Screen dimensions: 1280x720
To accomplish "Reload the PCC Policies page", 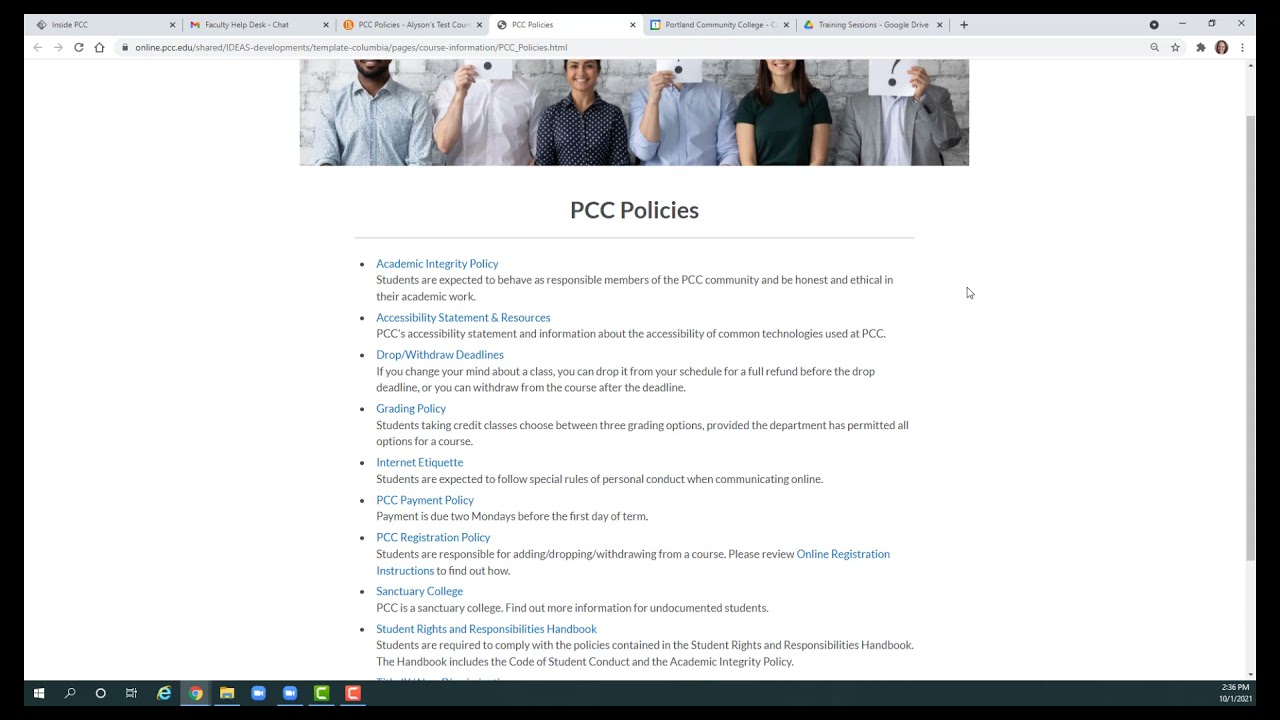I will point(79,47).
